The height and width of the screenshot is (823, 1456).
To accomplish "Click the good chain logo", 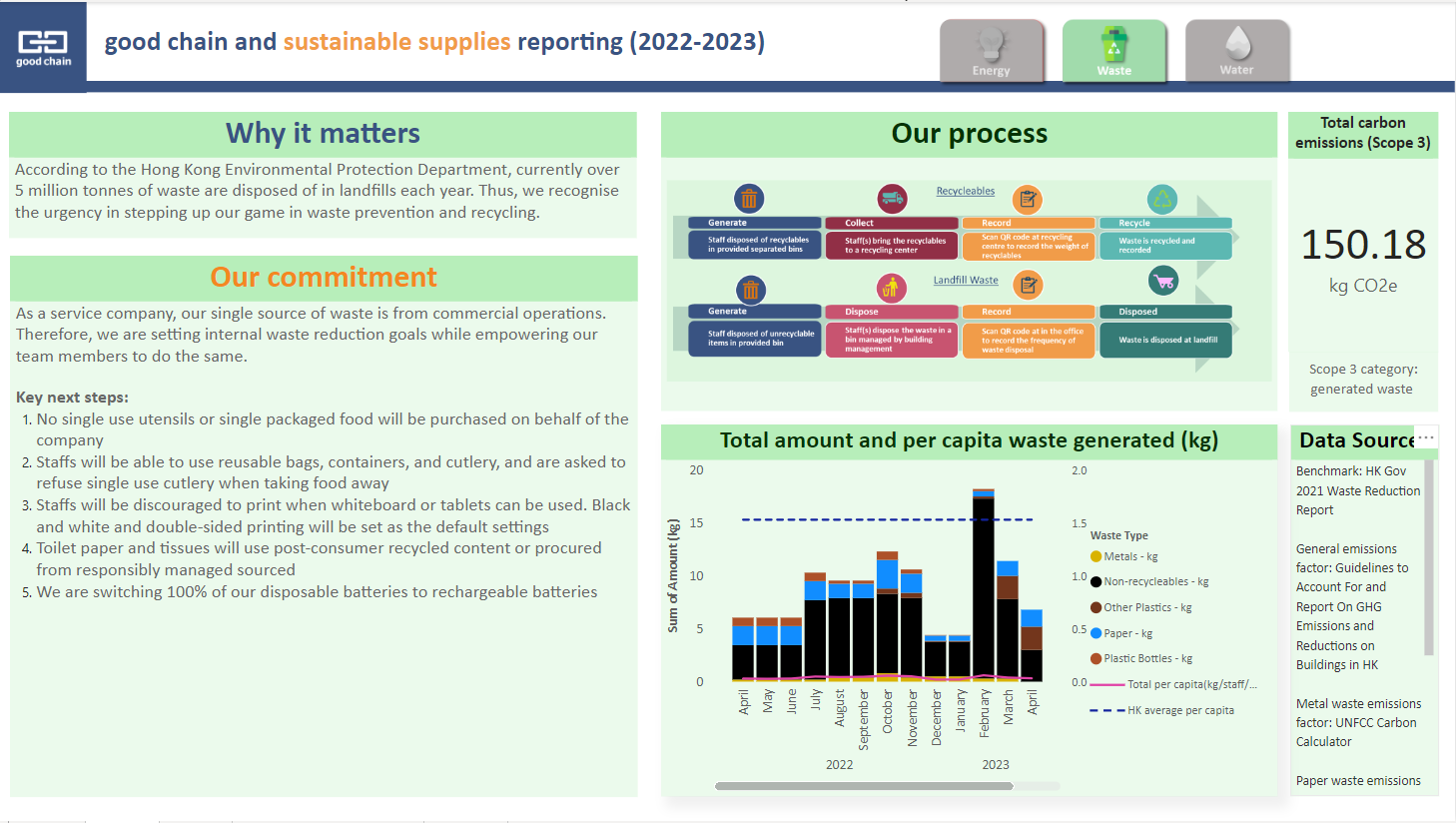I will point(43,47).
